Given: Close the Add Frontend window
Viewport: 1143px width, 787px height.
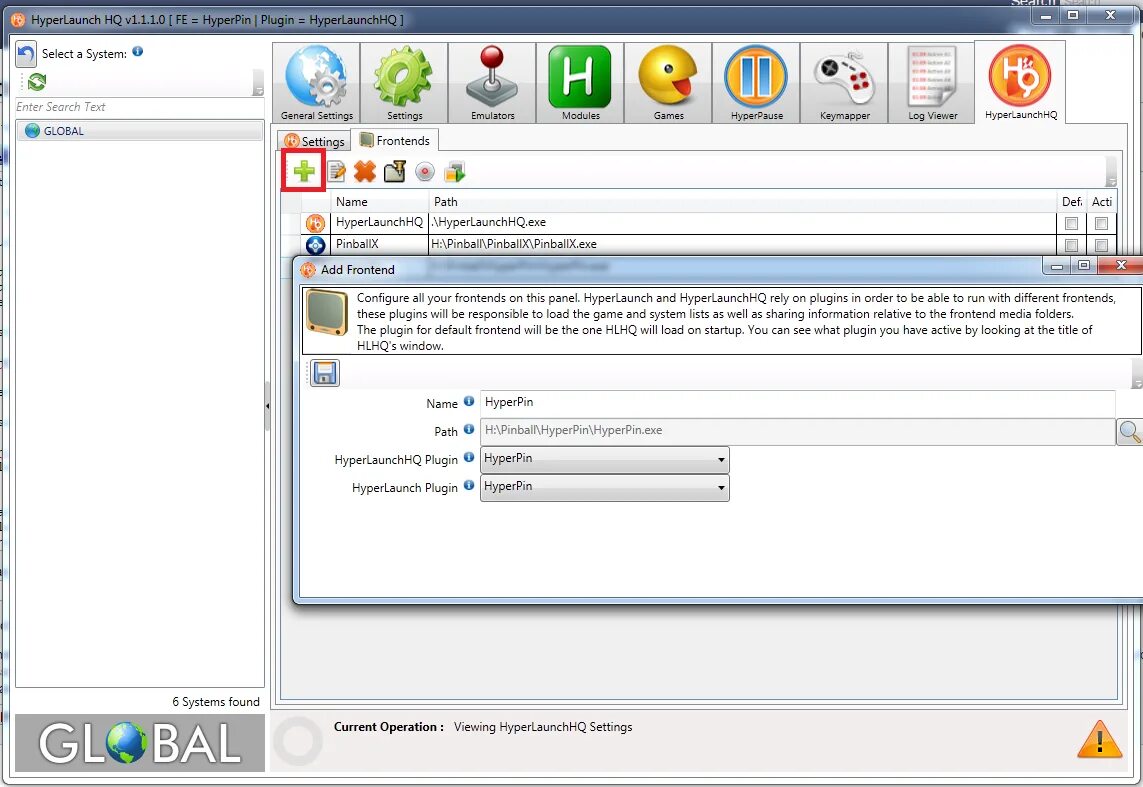Looking at the screenshot, I should 1120,265.
